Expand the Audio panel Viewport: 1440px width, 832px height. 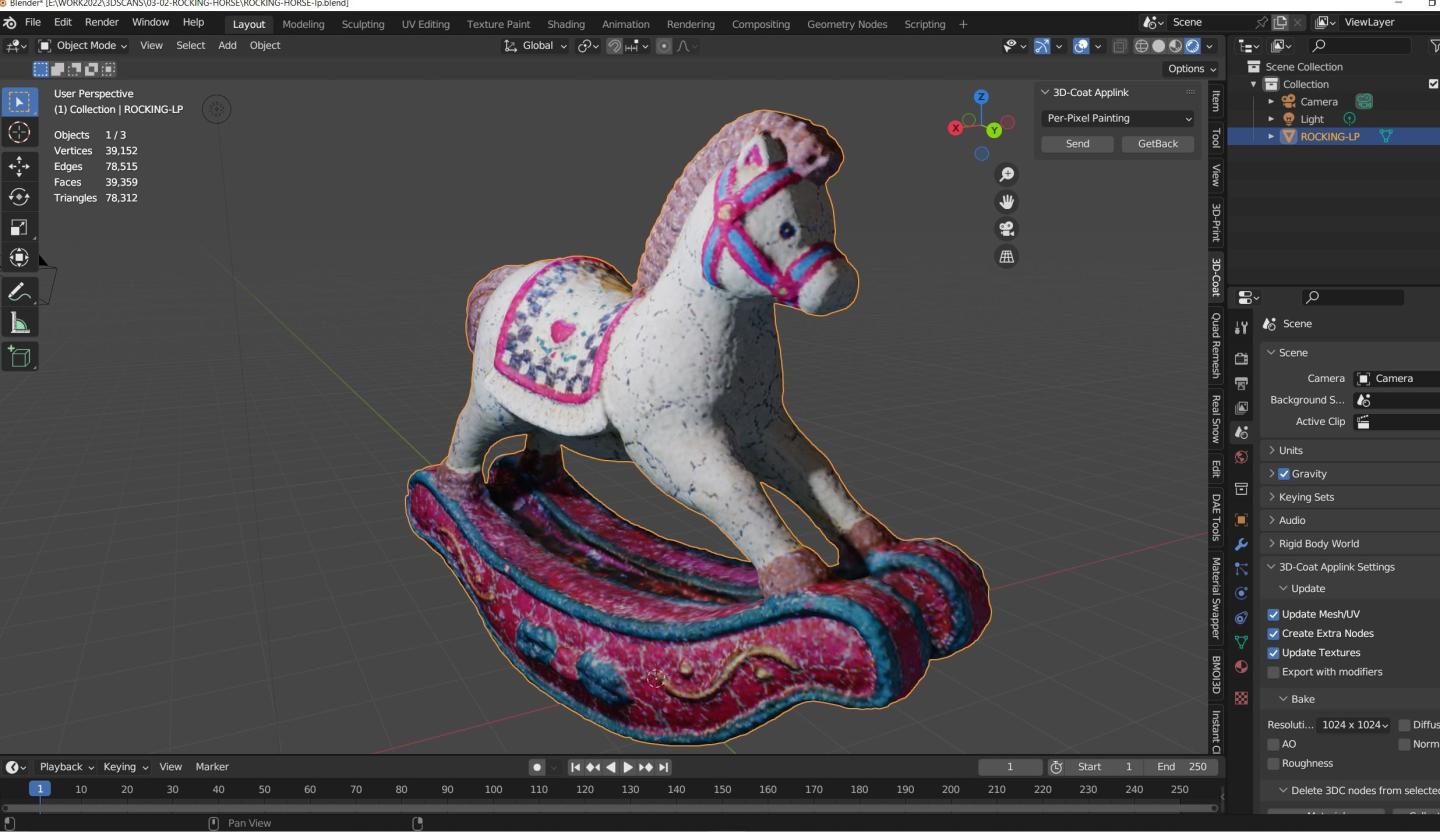(x=1292, y=520)
